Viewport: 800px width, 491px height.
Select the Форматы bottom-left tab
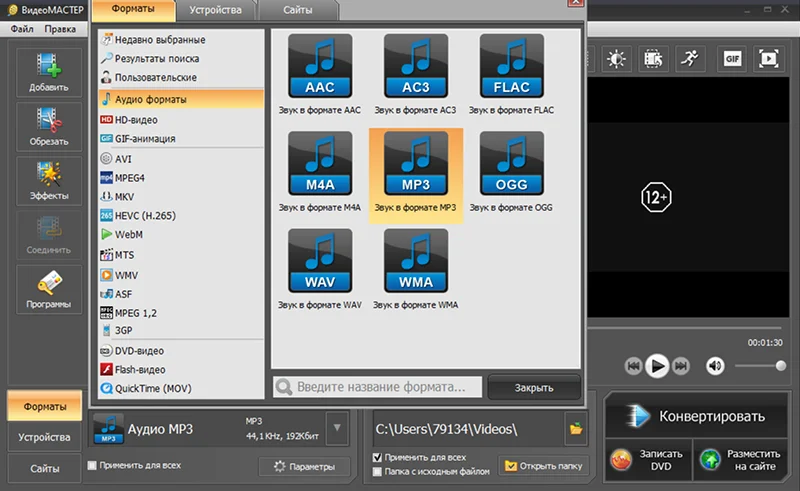[x=44, y=406]
